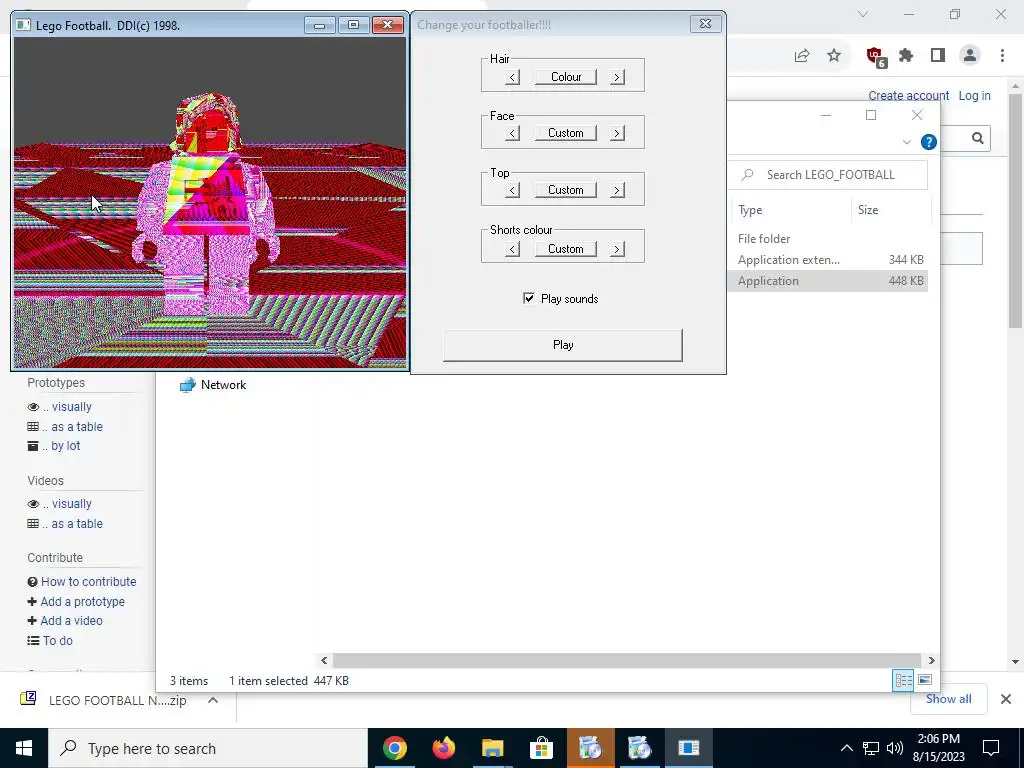Open Chrome profile avatar icon

click(970, 56)
